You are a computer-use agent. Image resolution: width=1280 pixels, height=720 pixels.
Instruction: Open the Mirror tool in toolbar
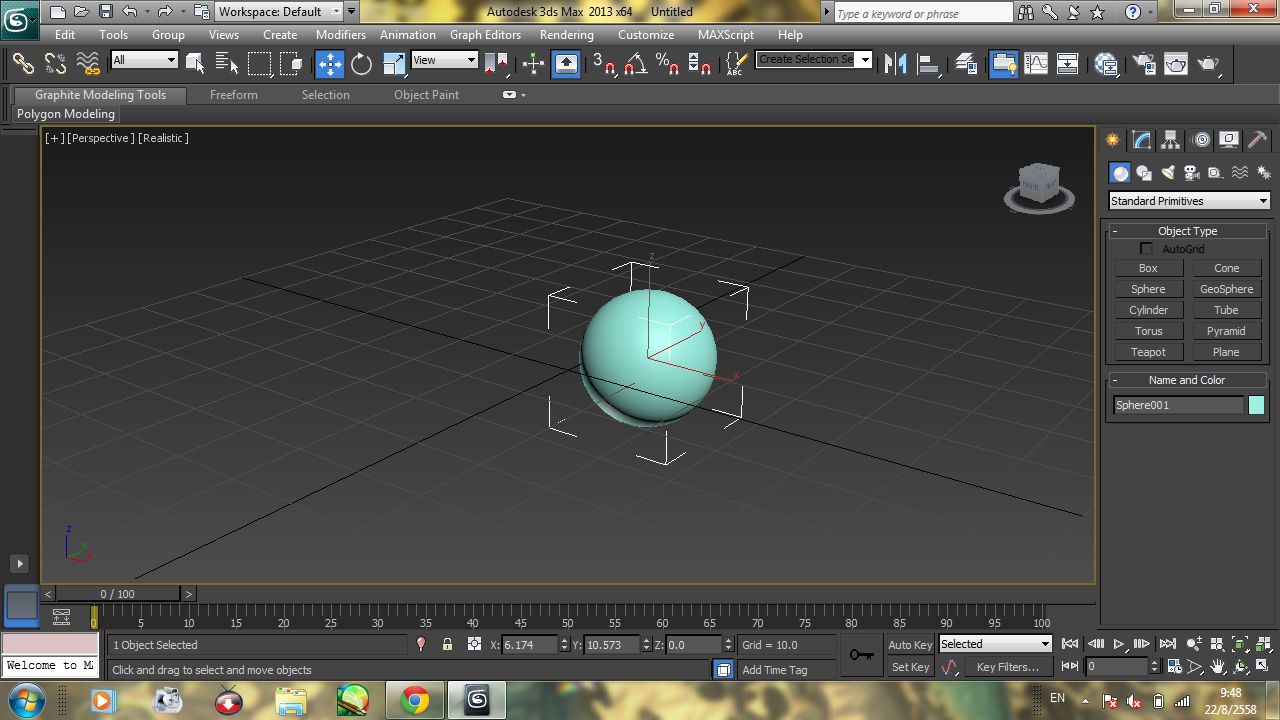[x=896, y=64]
